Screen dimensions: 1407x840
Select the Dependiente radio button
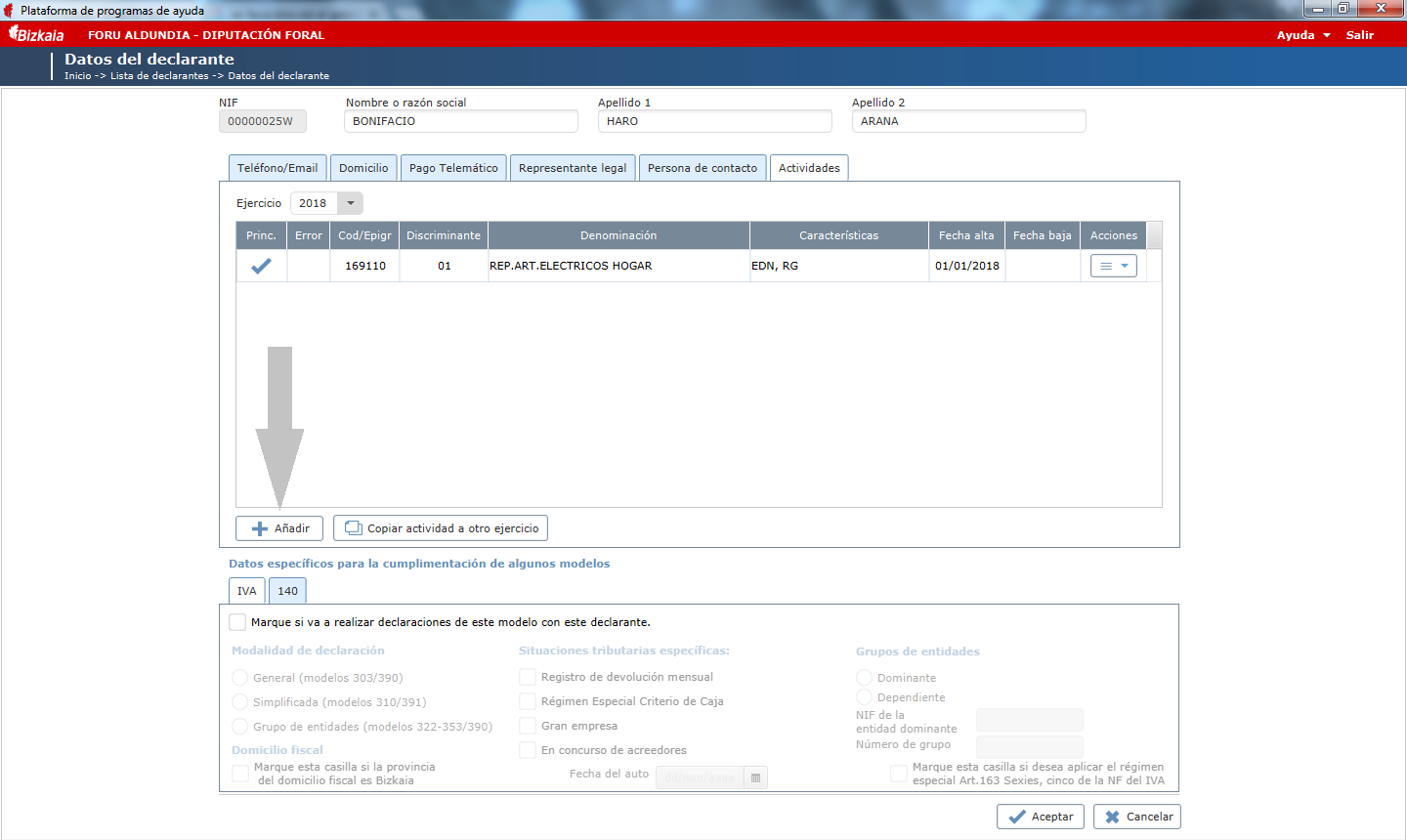point(864,697)
